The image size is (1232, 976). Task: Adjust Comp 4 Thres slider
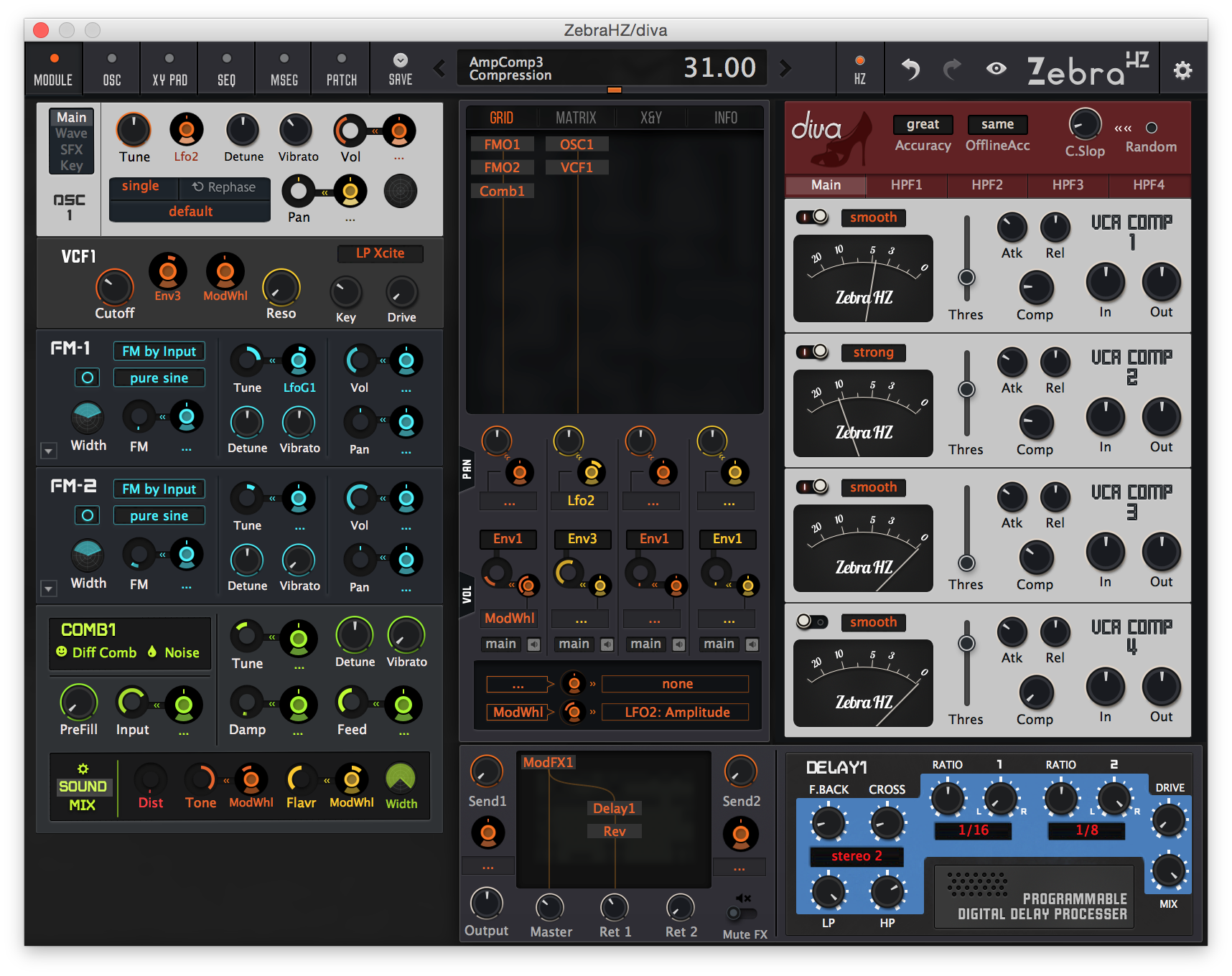(967, 643)
